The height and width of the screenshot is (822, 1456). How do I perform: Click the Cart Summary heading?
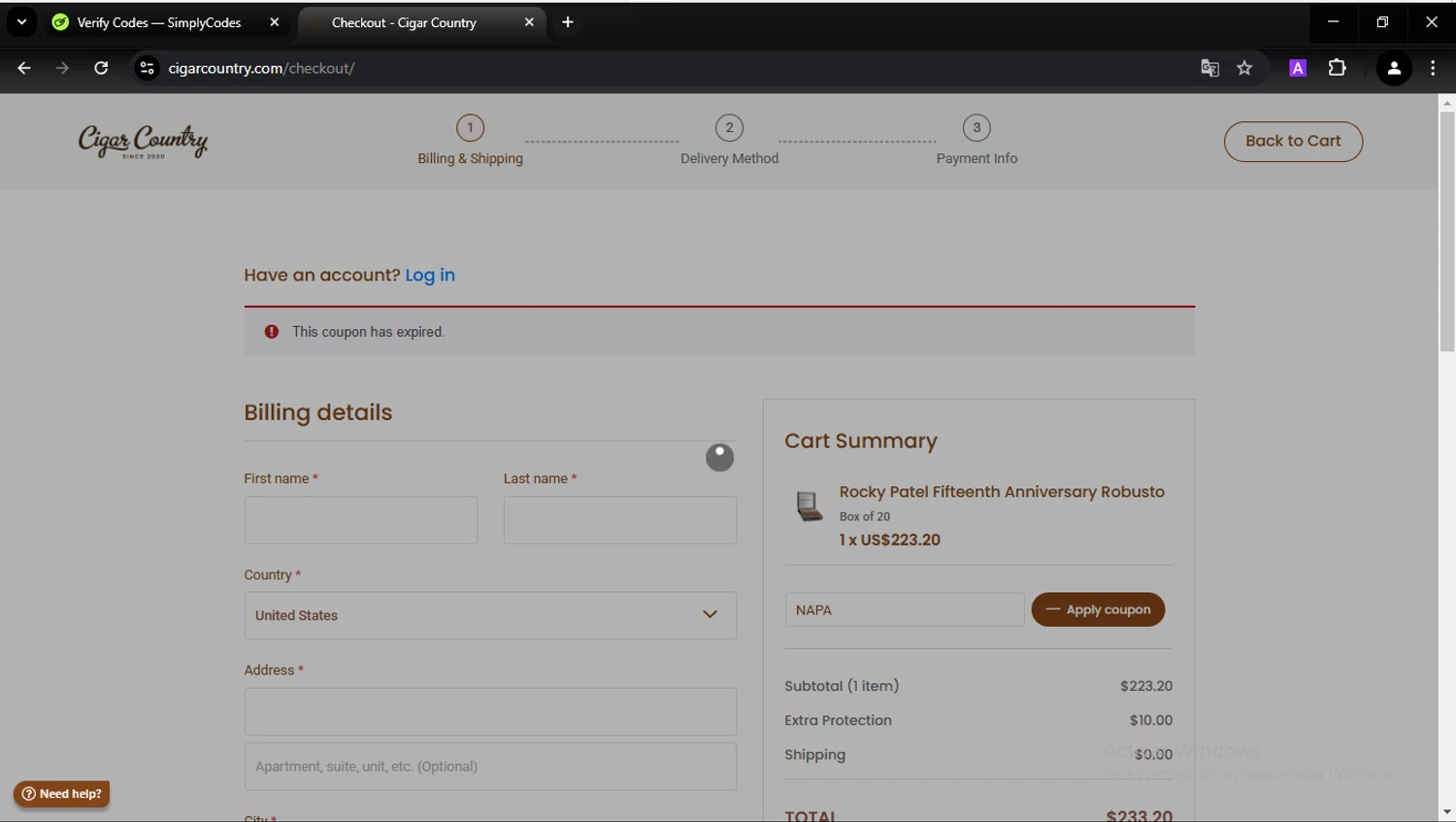click(861, 441)
